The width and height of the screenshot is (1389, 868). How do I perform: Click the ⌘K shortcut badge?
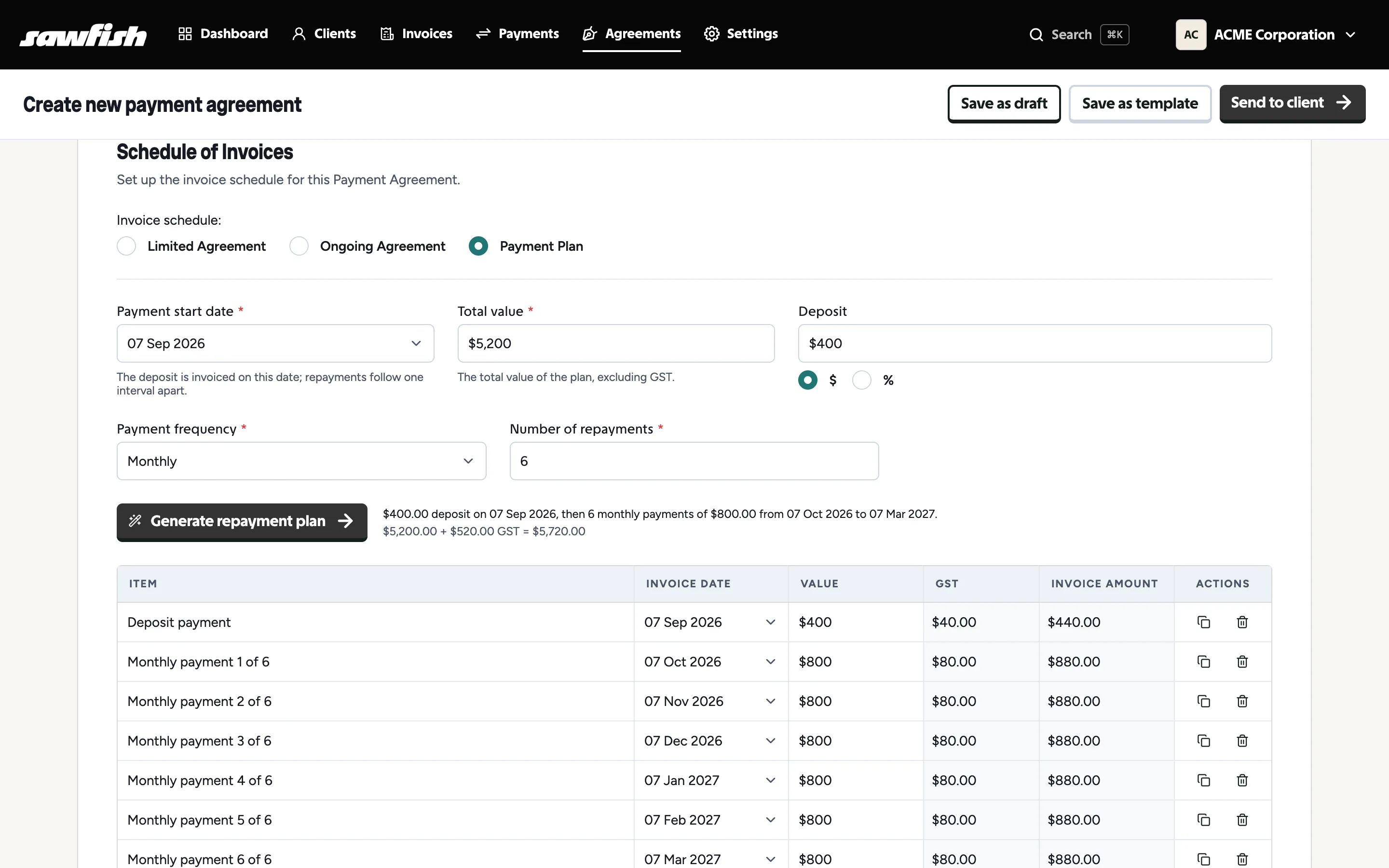[1115, 35]
